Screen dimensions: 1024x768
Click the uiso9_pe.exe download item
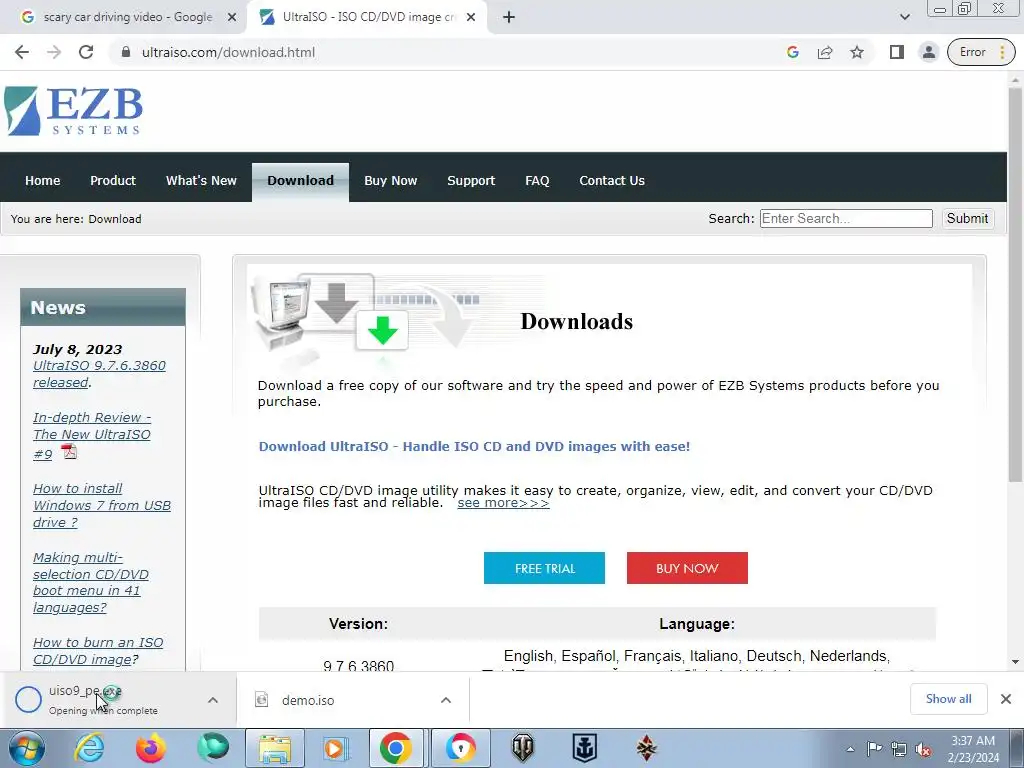pos(101,699)
